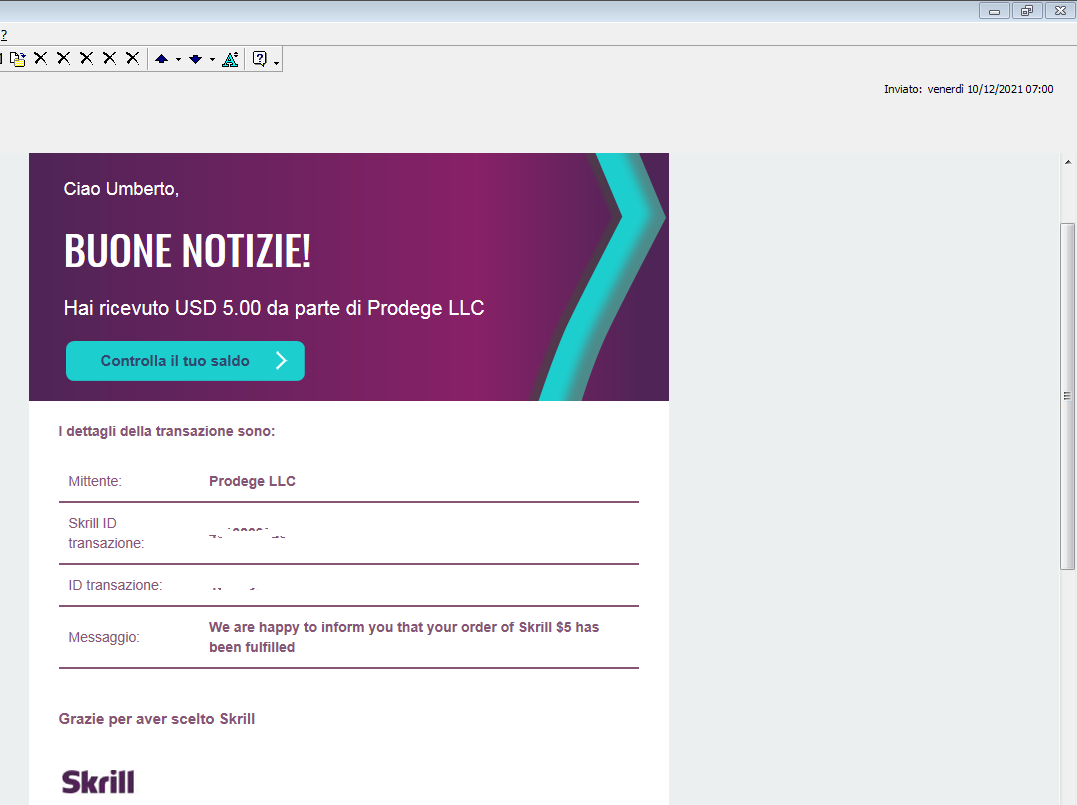Click the 'We are happy to inform you' message
This screenshot has height=805, width=1077.
click(x=404, y=637)
